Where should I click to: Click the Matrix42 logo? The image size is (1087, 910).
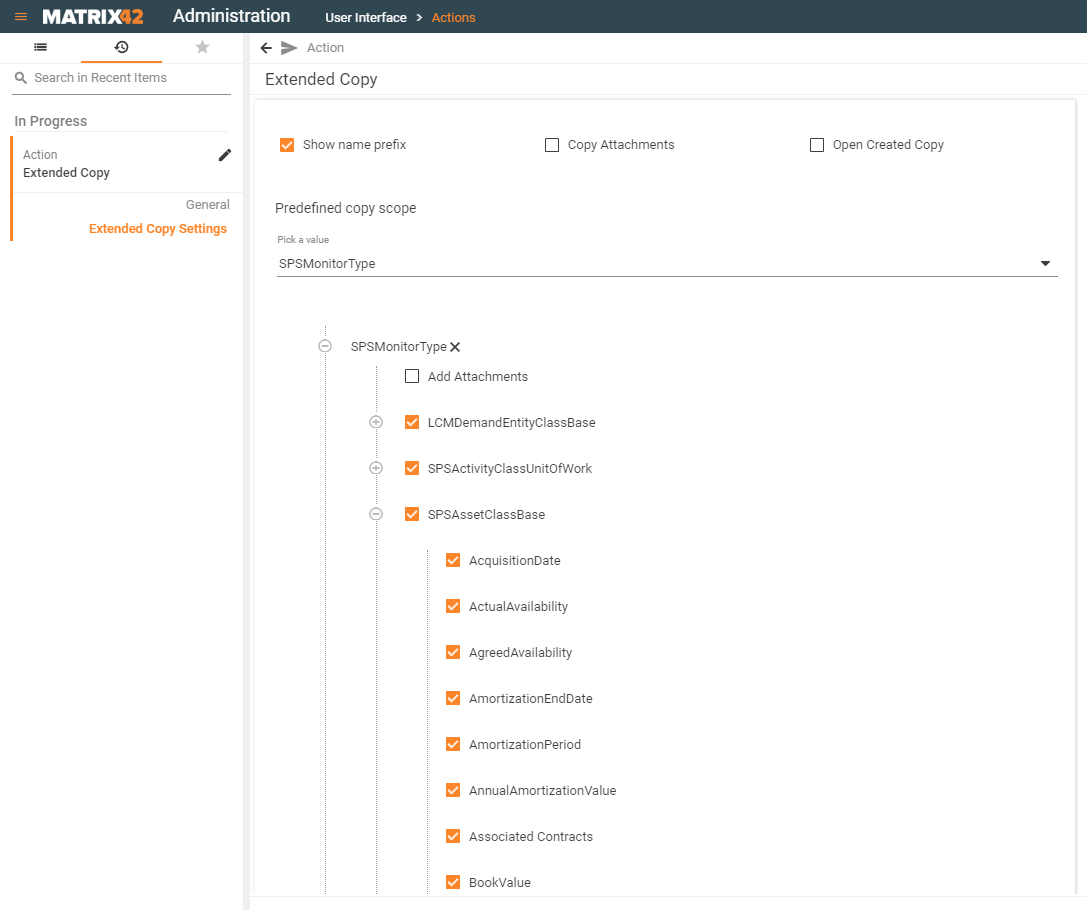(93, 17)
